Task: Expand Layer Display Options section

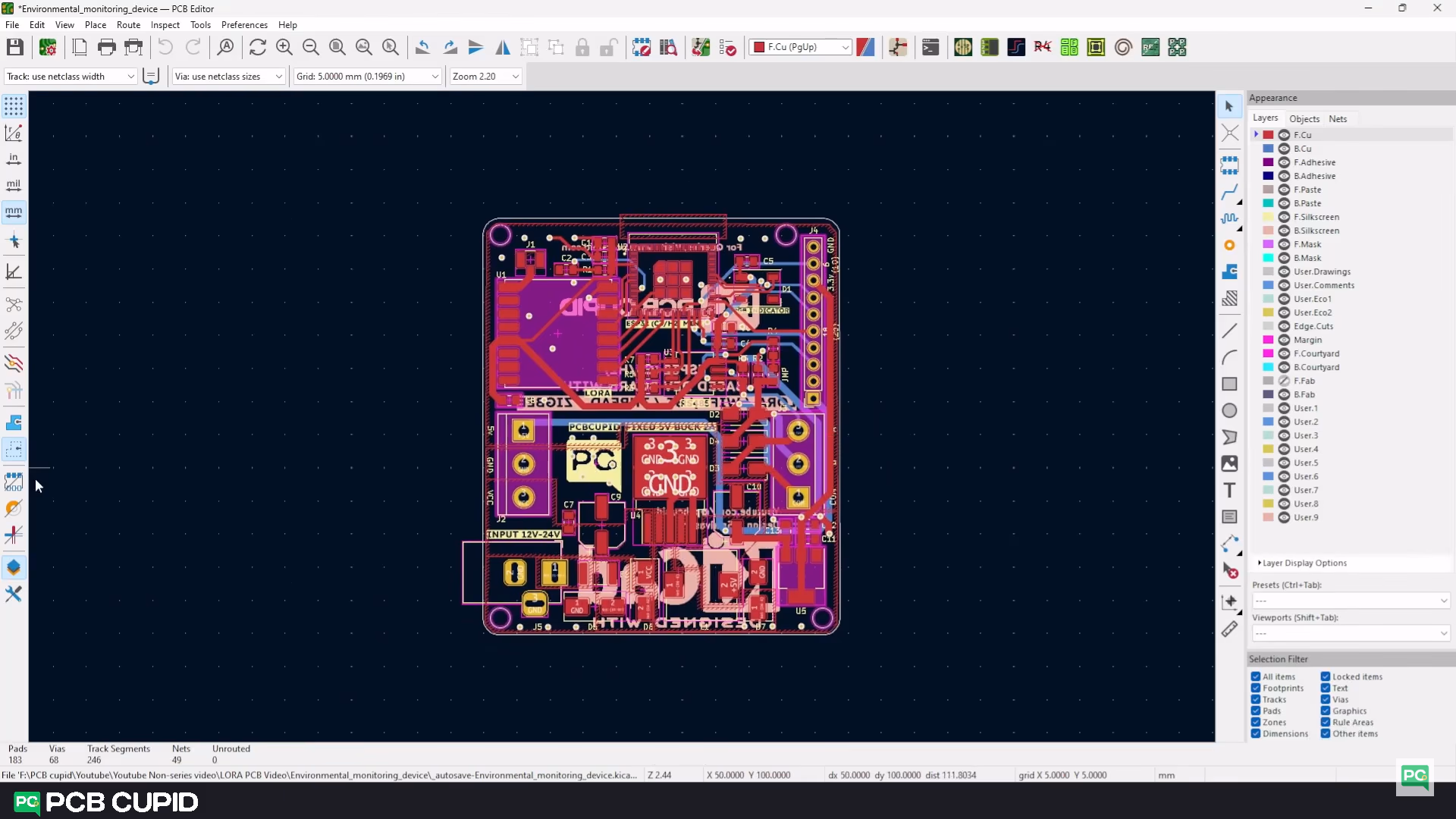Action: [x=1304, y=563]
